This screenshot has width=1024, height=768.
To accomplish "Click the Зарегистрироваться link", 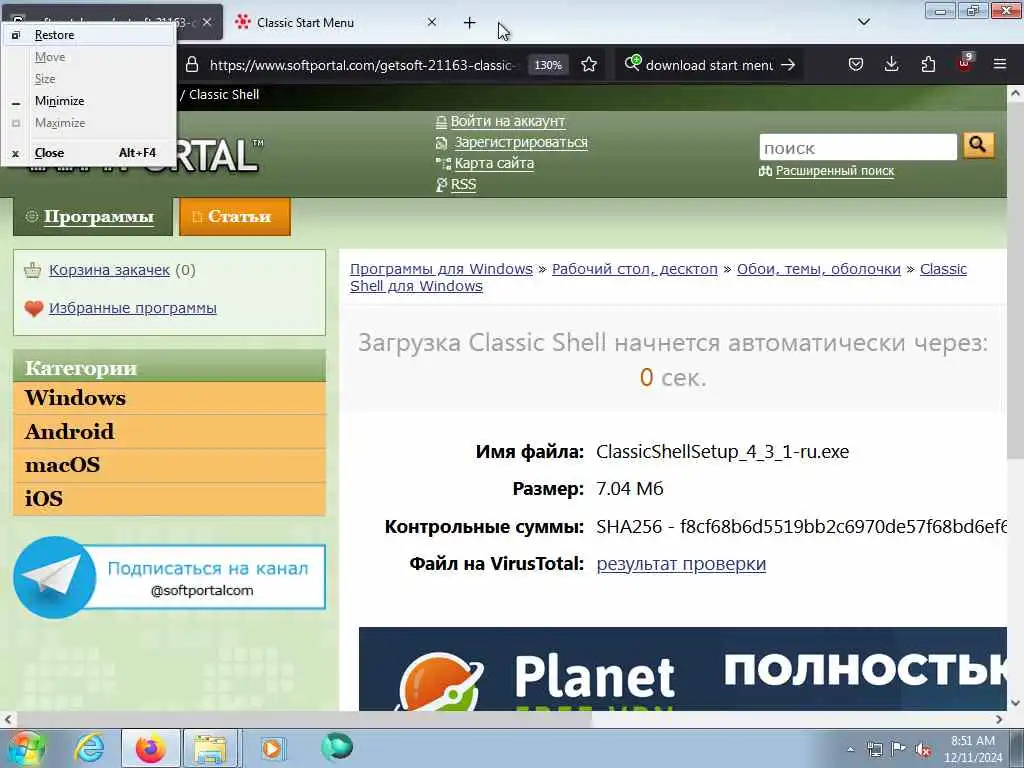I will (521, 142).
